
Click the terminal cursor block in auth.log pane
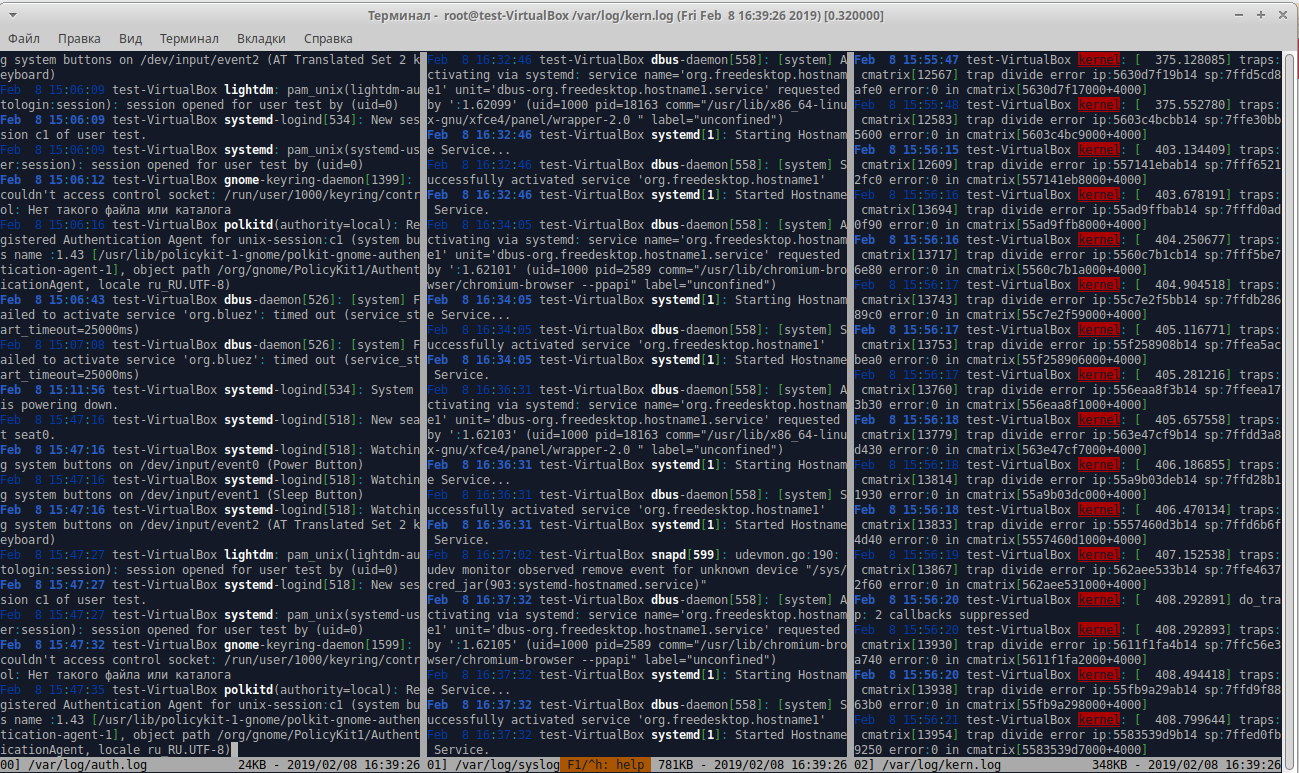pos(232,750)
